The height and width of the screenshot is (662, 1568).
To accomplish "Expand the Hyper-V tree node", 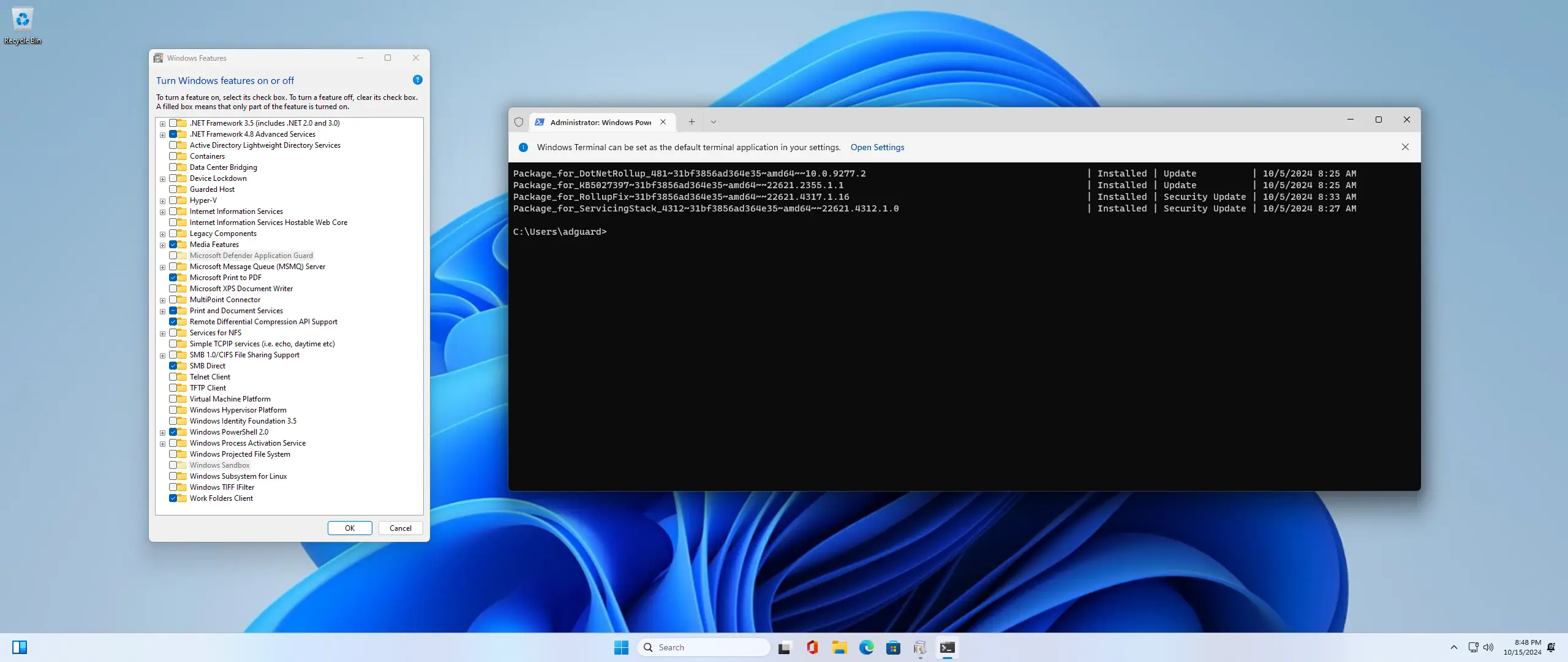I will [162, 201].
